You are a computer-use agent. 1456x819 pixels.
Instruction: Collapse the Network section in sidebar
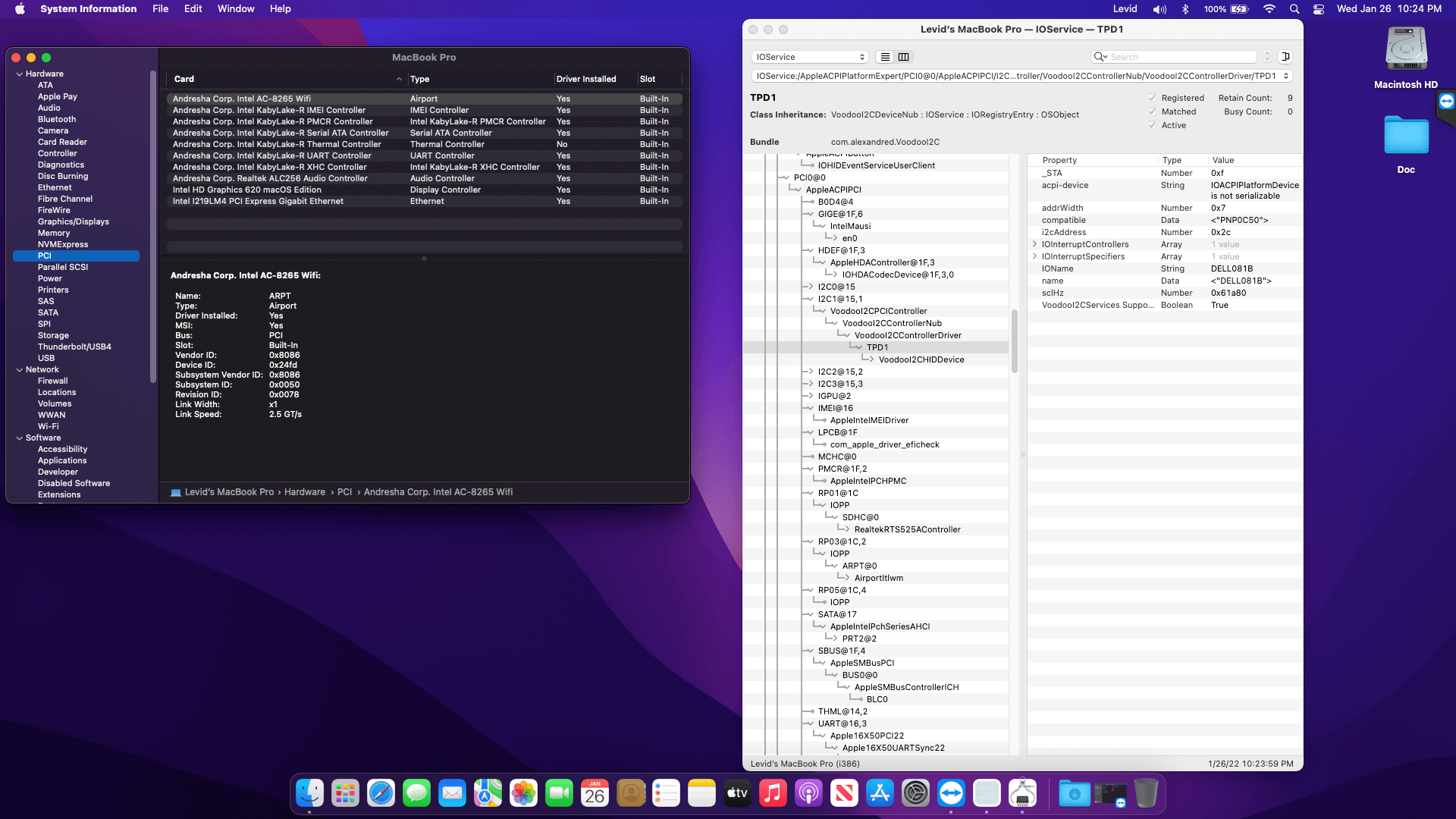tap(19, 369)
